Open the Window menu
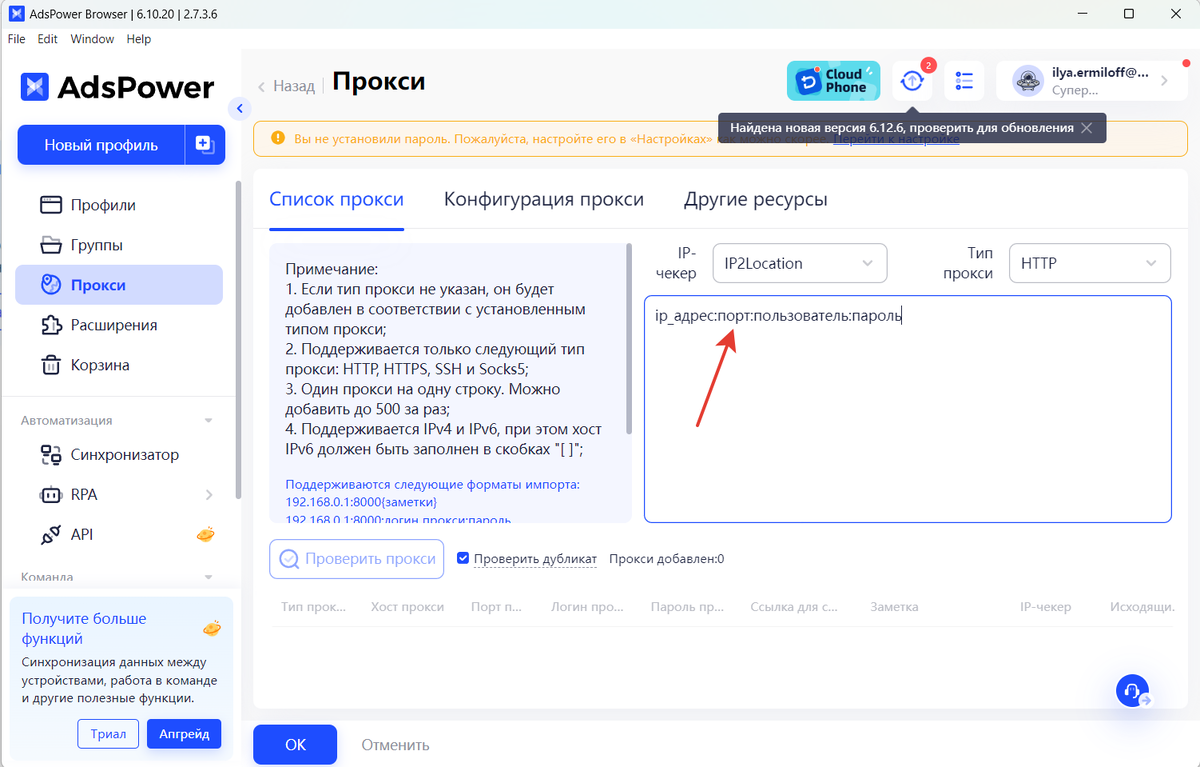The image size is (1200, 767). pyautogui.click(x=92, y=39)
